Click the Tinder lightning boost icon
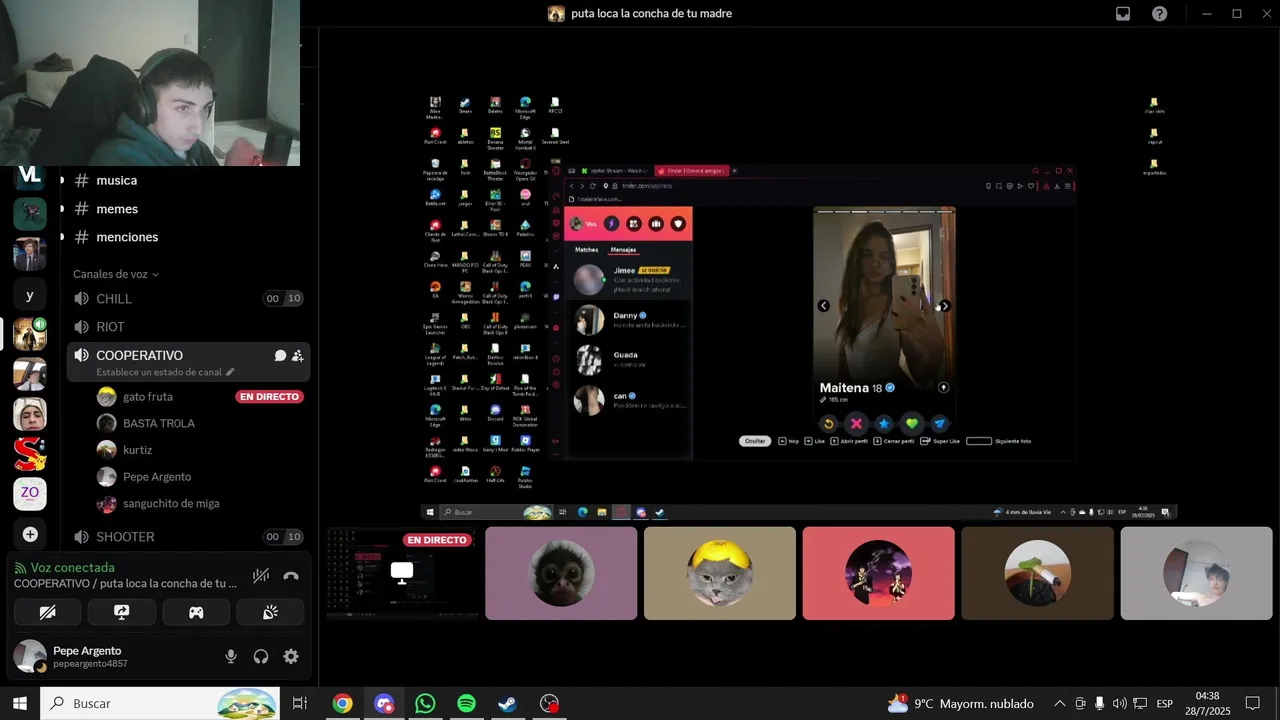 coord(611,224)
